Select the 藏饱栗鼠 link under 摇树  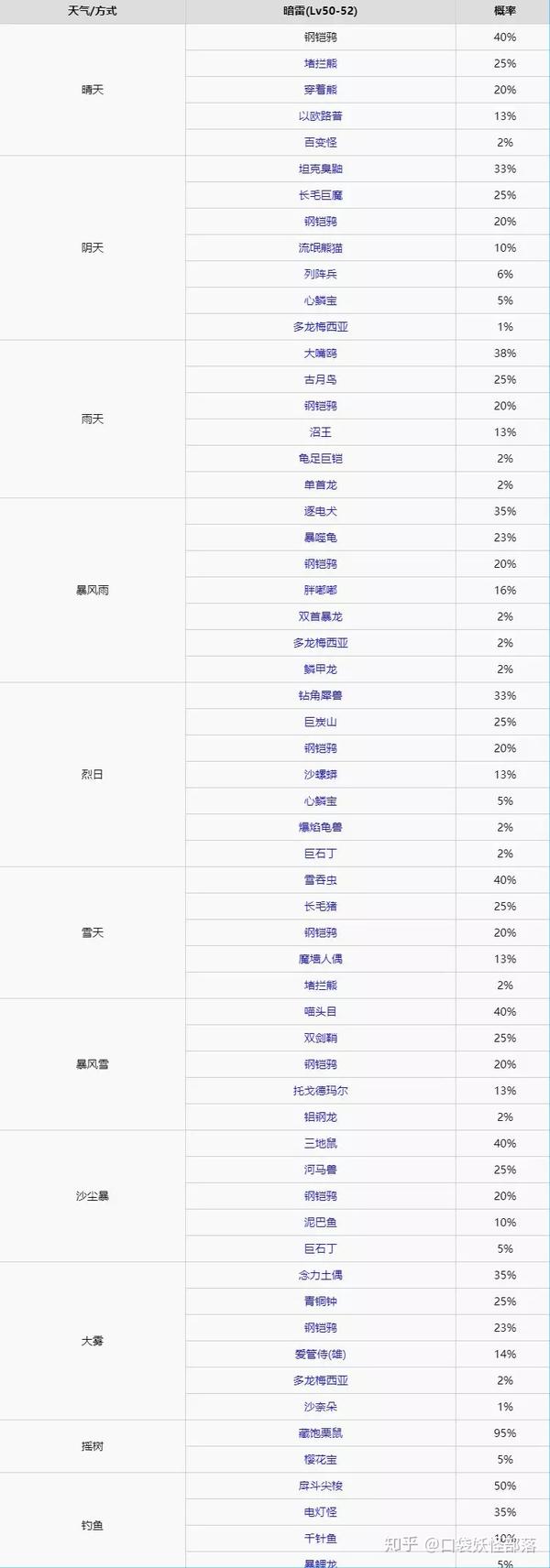(x=321, y=1432)
